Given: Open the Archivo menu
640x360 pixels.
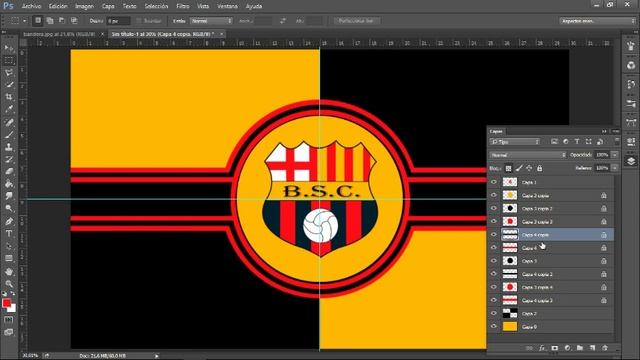Looking at the screenshot, I should pos(31,6).
